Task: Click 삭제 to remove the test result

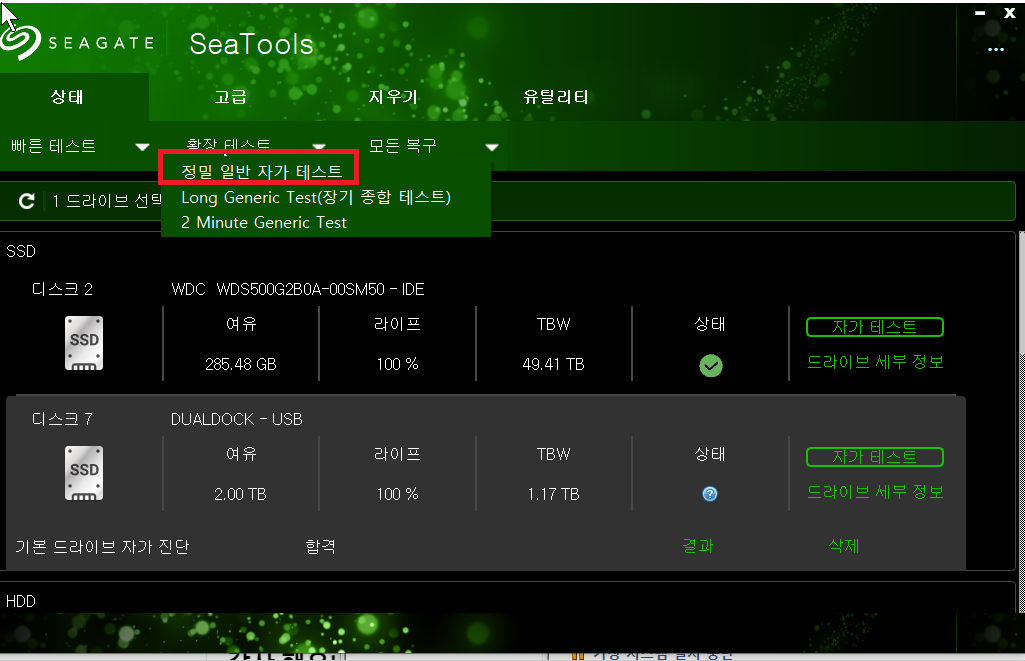Action: pyautogui.click(x=843, y=545)
